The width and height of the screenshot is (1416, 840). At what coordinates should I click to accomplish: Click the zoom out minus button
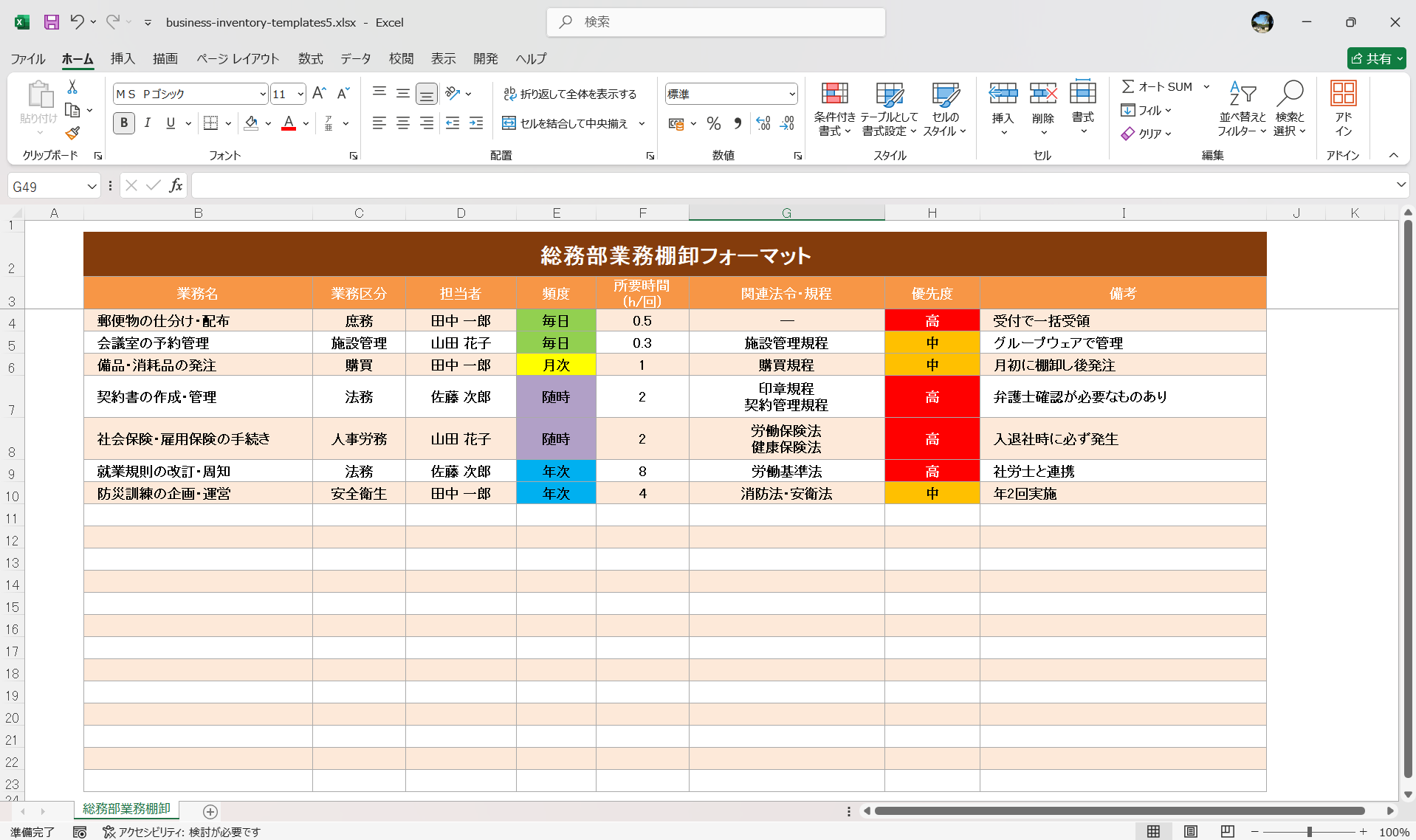[x=1254, y=832]
